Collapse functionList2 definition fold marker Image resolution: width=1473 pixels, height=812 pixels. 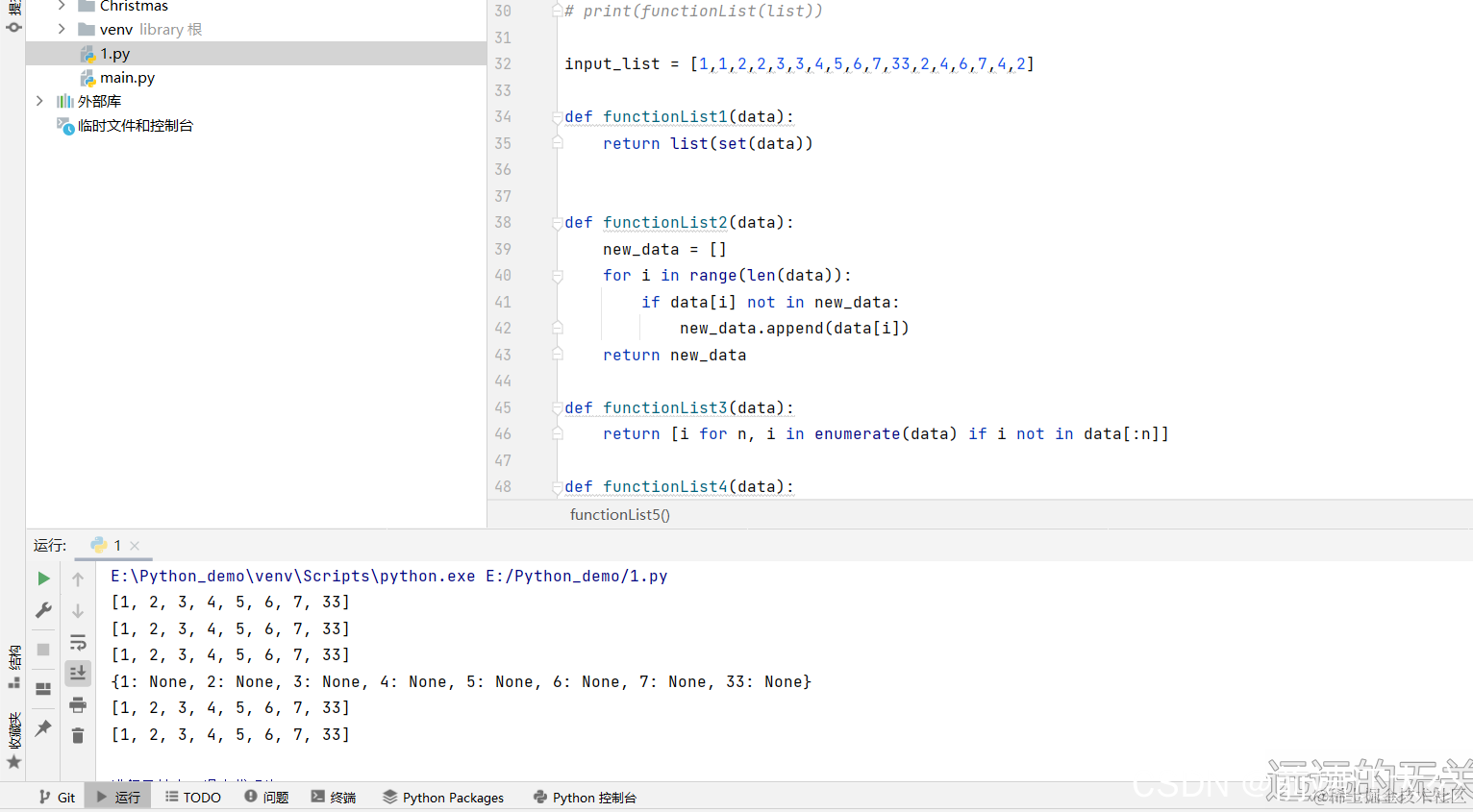pyautogui.click(x=557, y=223)
